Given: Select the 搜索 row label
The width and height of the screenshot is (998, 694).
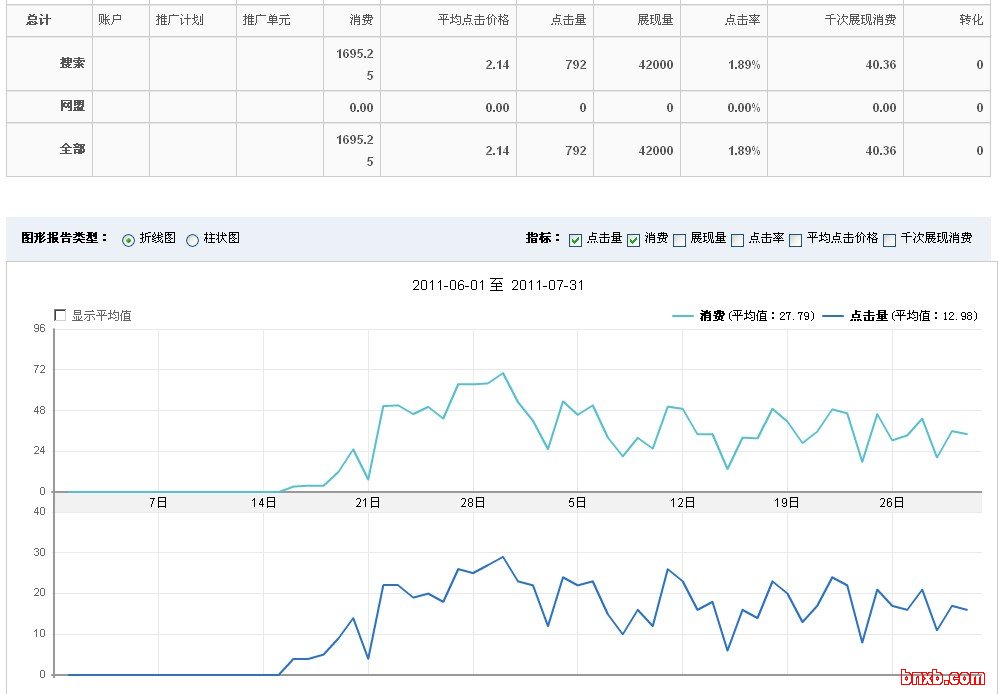Looking at the screenshot, I should pos(72,63).
